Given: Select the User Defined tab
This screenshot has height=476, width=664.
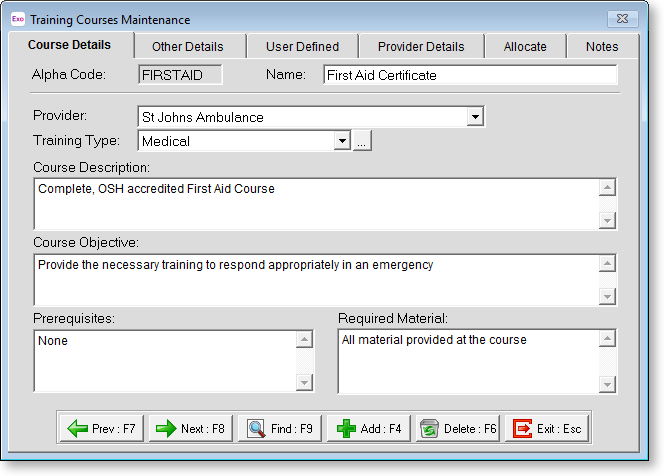Looking at the screenshot, I should (302, 47).
